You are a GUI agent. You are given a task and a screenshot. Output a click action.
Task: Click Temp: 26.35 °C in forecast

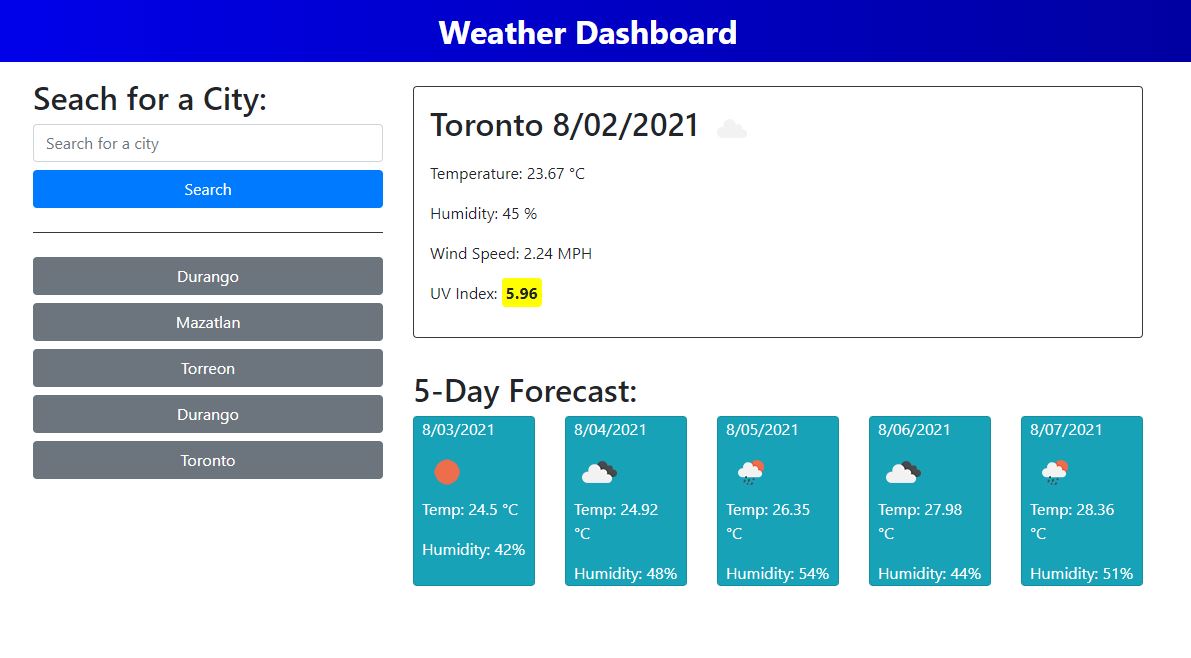[x=768, y=521]
